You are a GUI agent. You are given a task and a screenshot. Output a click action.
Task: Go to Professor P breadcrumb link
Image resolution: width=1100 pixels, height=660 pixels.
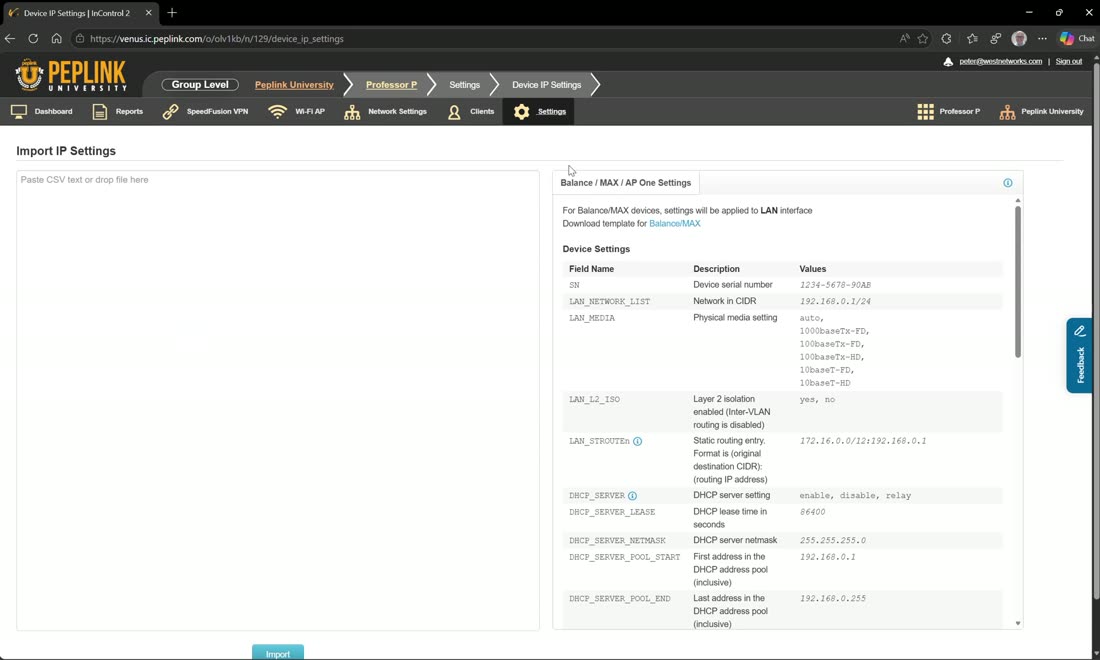391,85
